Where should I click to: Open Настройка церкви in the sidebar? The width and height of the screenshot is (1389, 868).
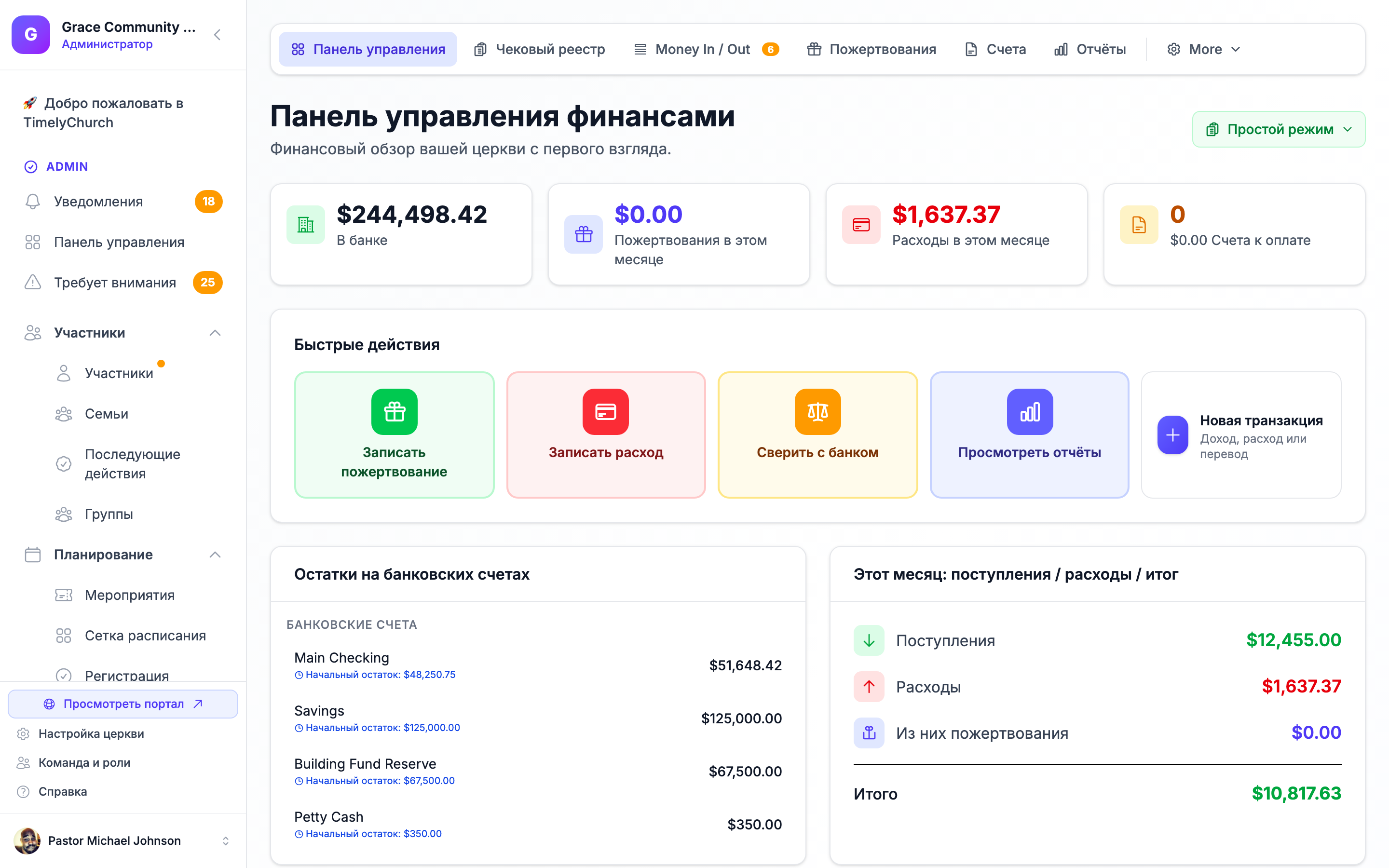(91, 733)
